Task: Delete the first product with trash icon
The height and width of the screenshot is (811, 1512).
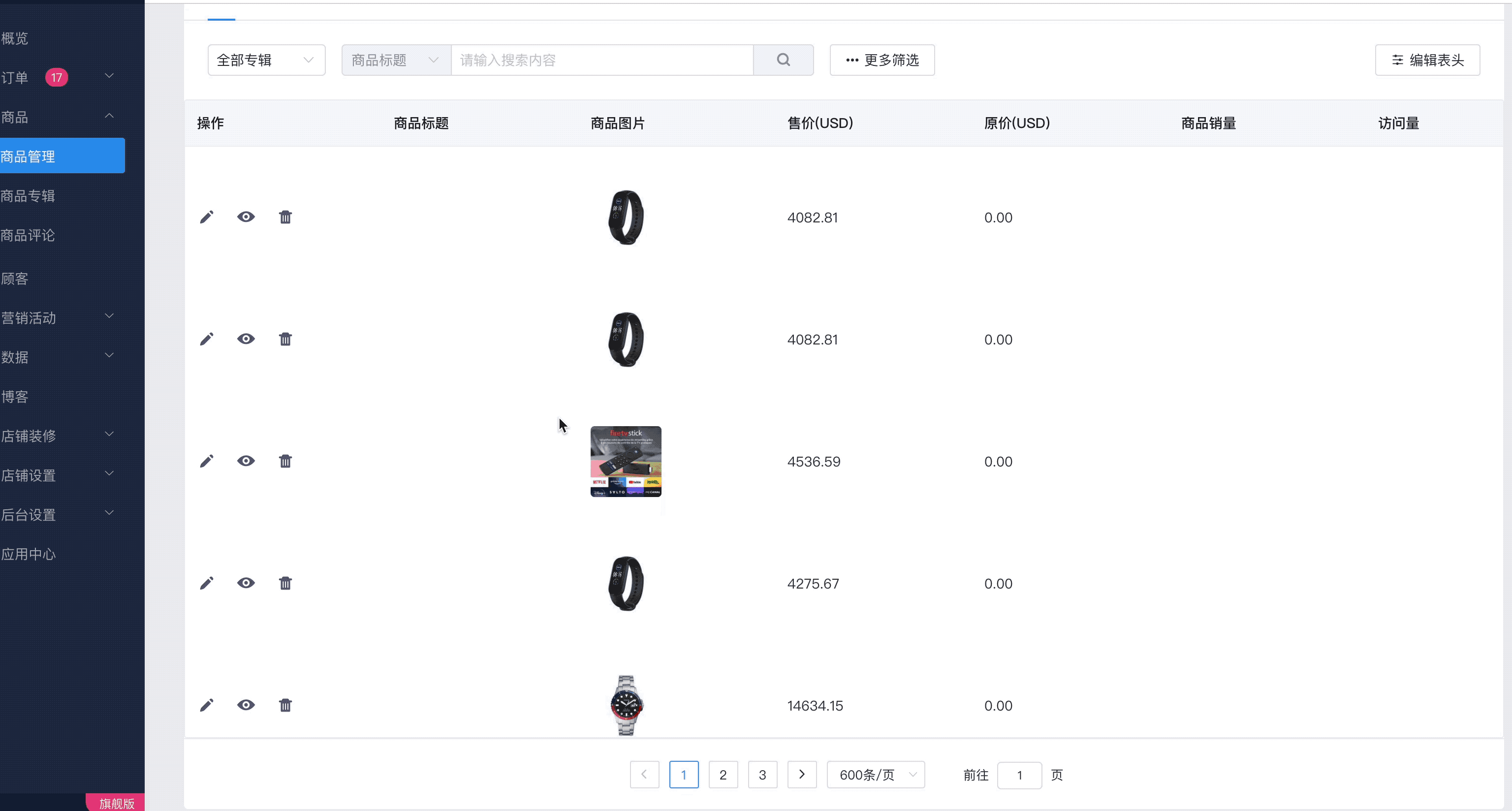Action: click(285, 217)
